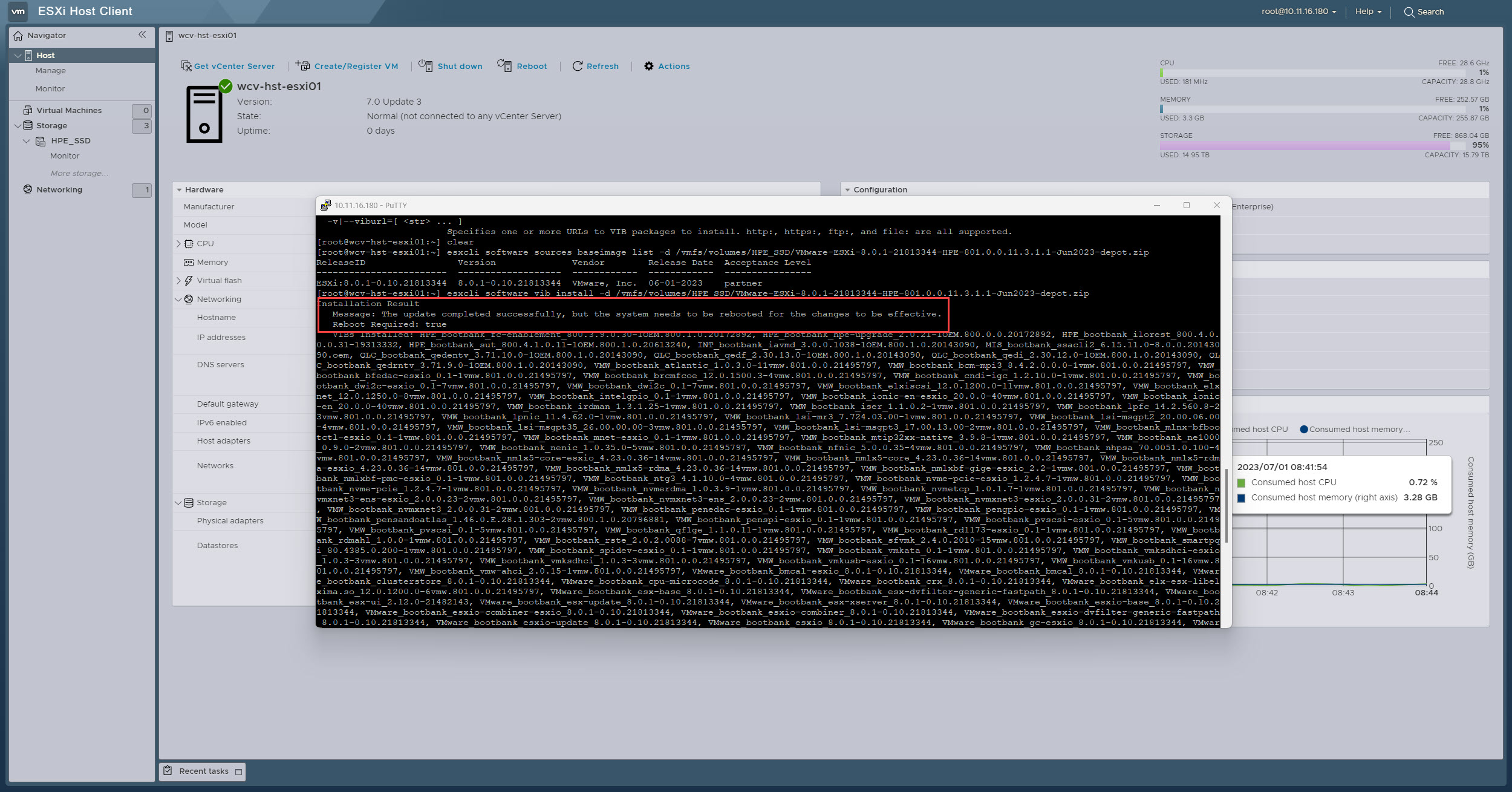Open the Actions menu label

674,67
